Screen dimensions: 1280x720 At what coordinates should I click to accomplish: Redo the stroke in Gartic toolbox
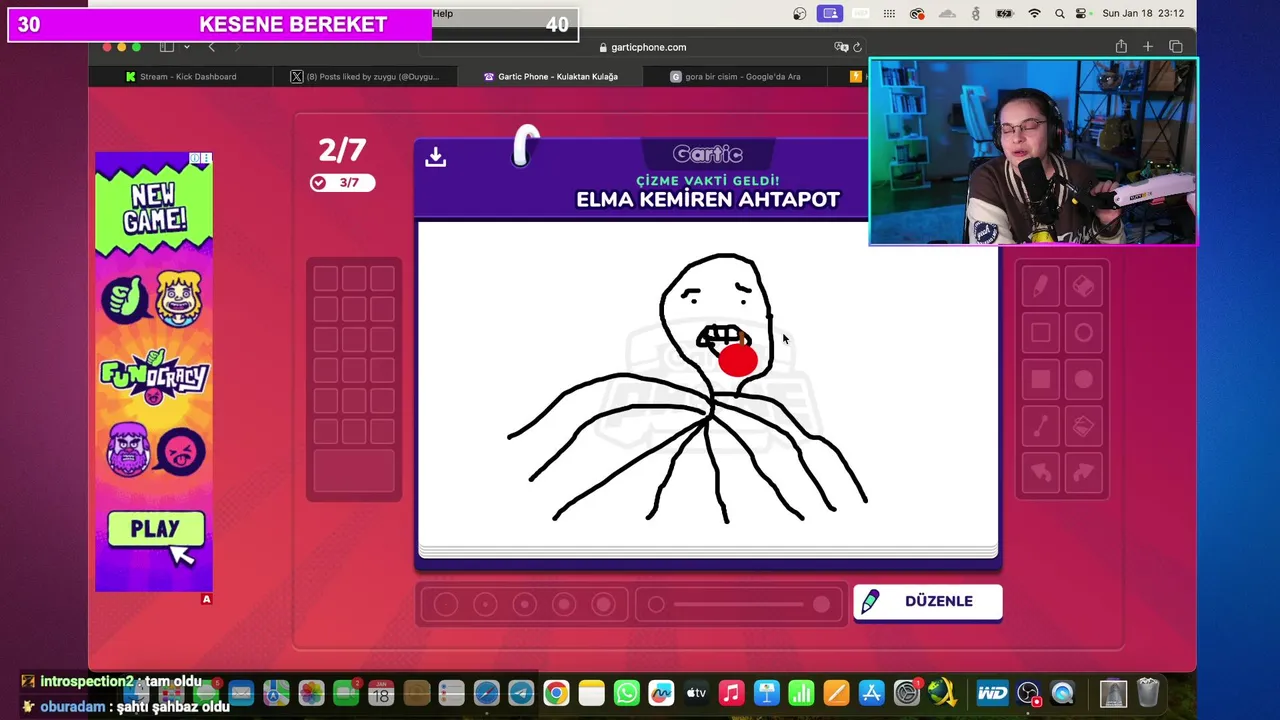(1084, 472)
